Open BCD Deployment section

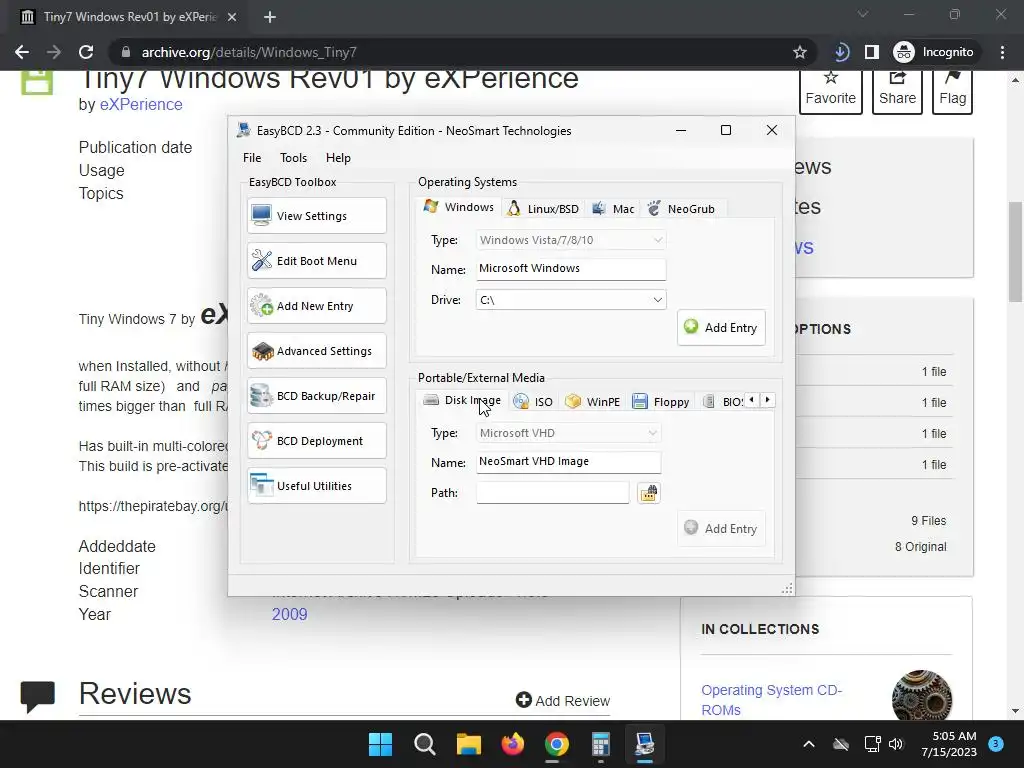317,441
